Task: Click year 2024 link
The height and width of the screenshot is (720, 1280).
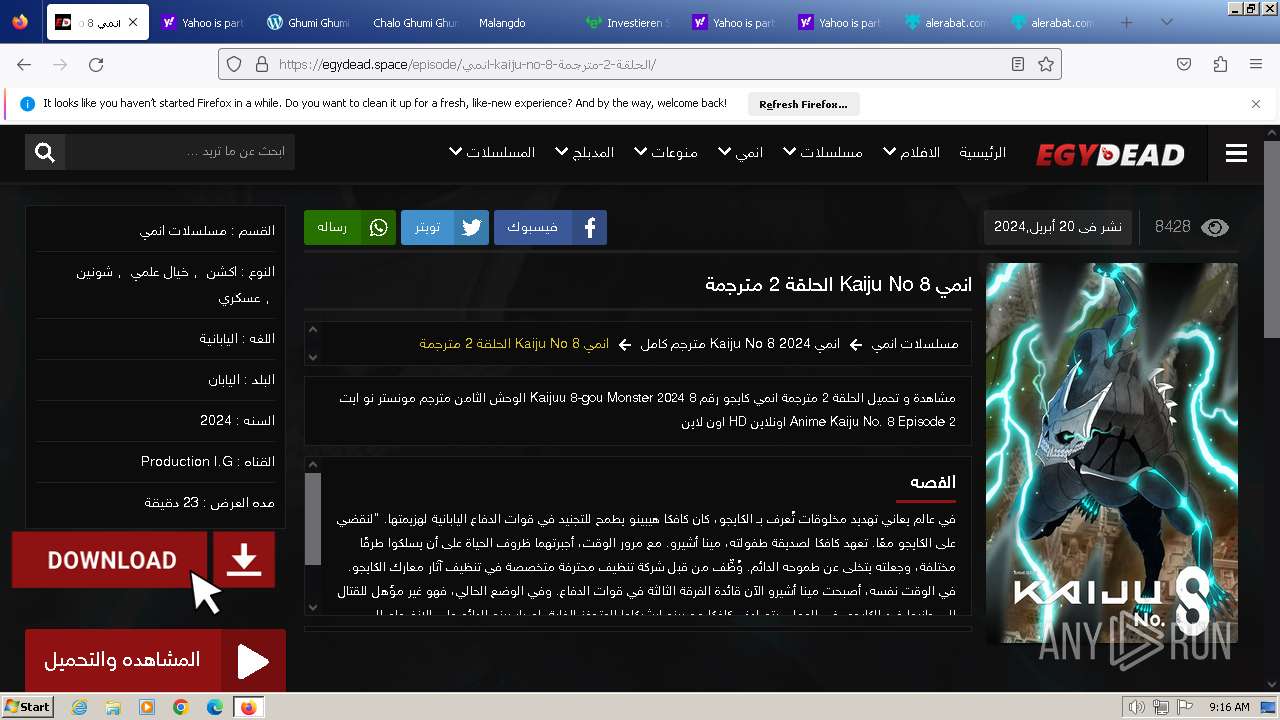Action: [216, 421]
